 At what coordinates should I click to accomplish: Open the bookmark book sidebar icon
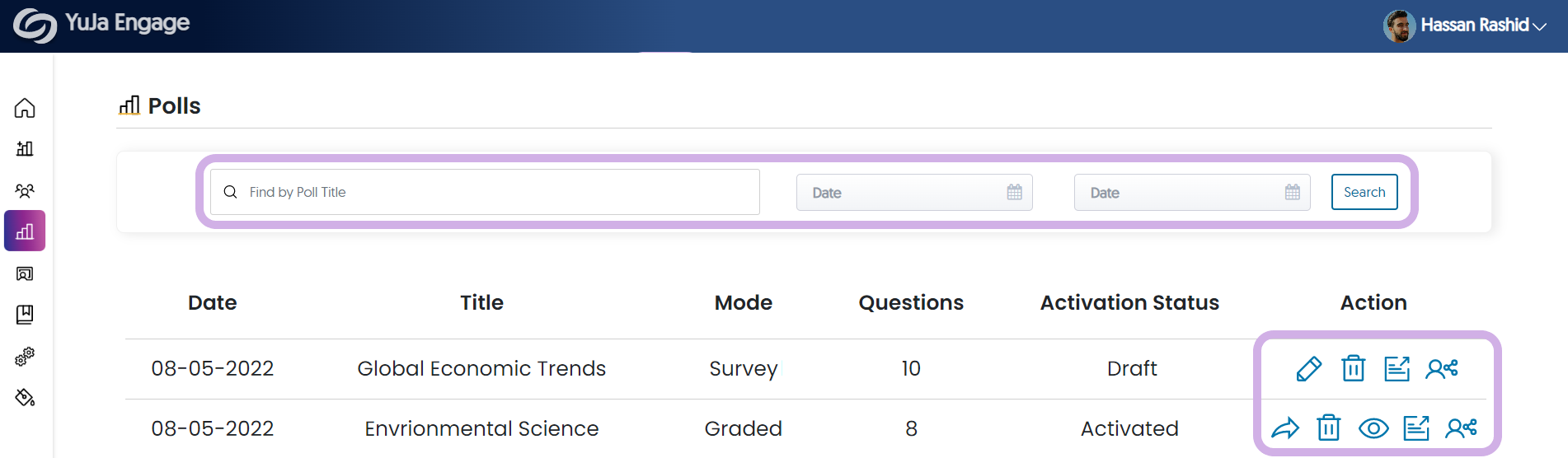[x=25, y=314]
